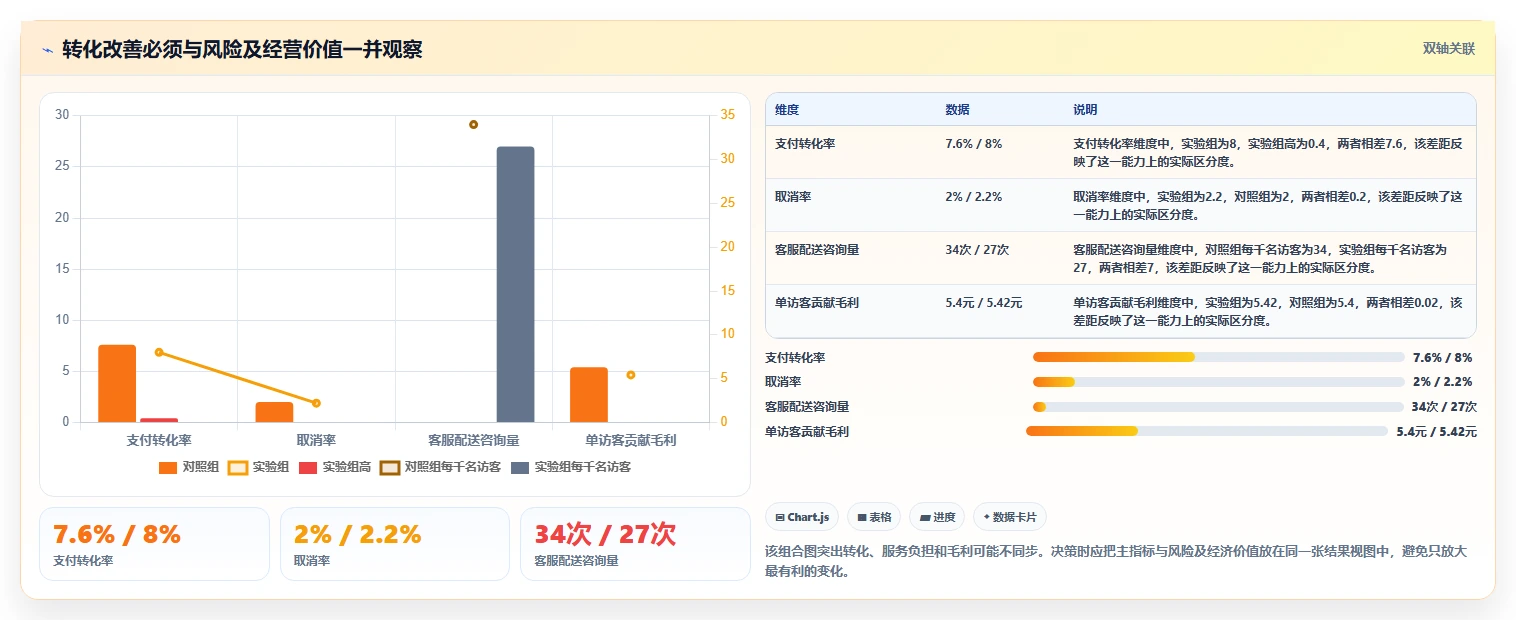Click the 7.6% / 8% data card
This screenshot has width=1516, height=620.
click(x=154, y=544)
